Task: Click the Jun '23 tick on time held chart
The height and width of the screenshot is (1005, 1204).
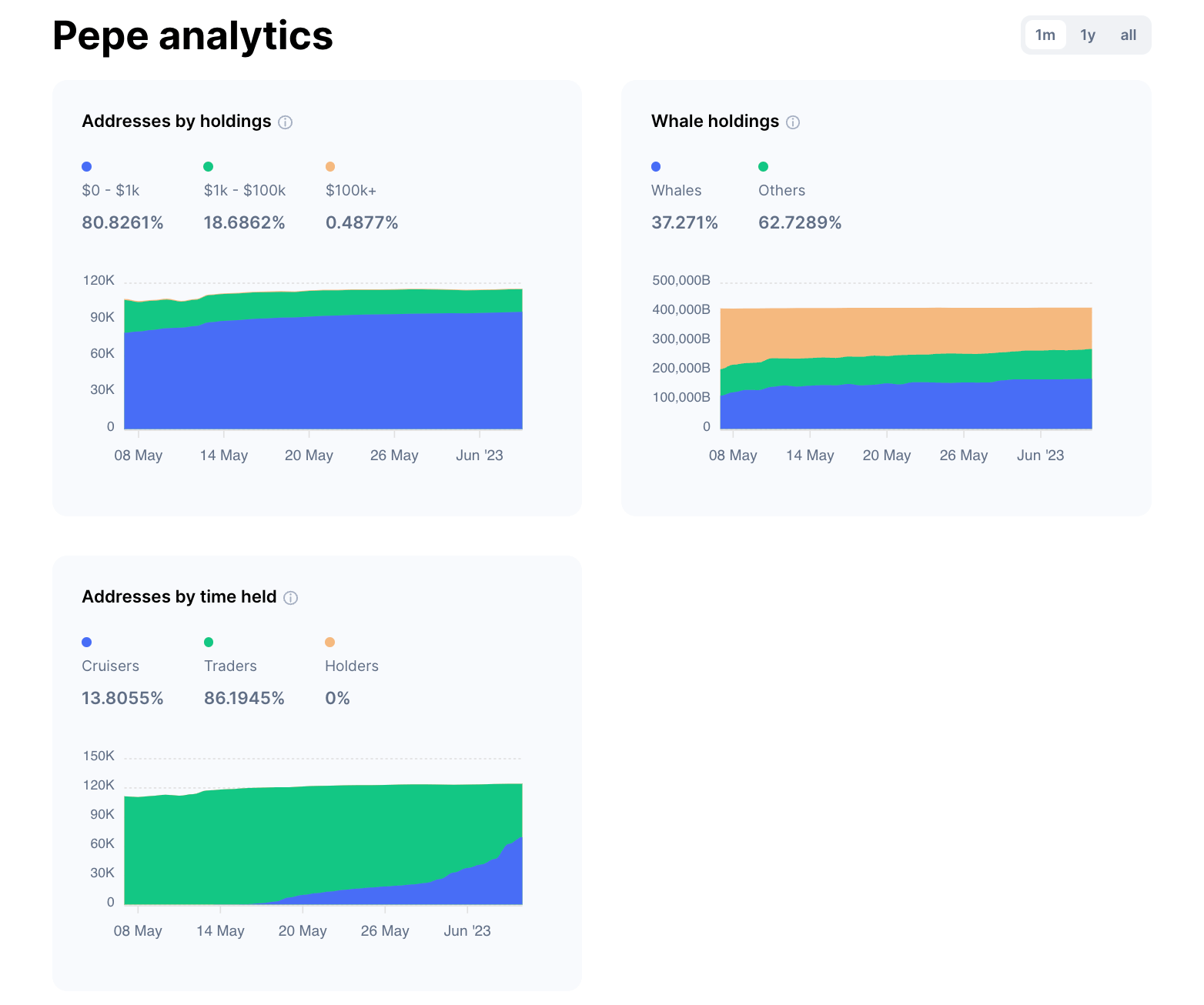Action: (x=467, y=931)
